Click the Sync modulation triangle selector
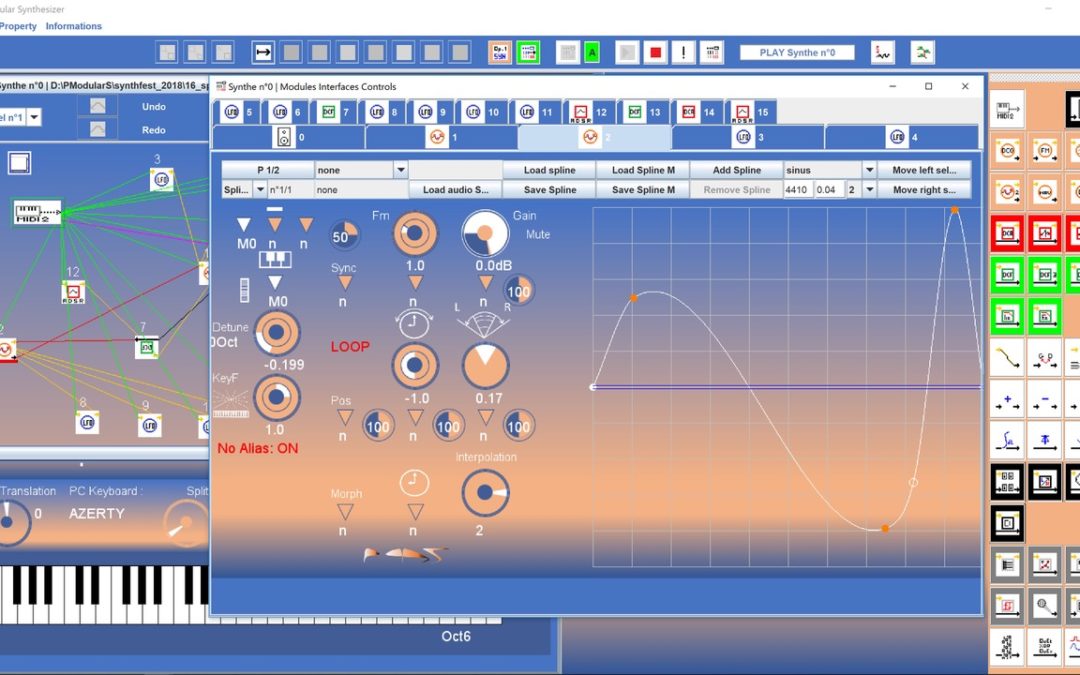 point(344,283)
